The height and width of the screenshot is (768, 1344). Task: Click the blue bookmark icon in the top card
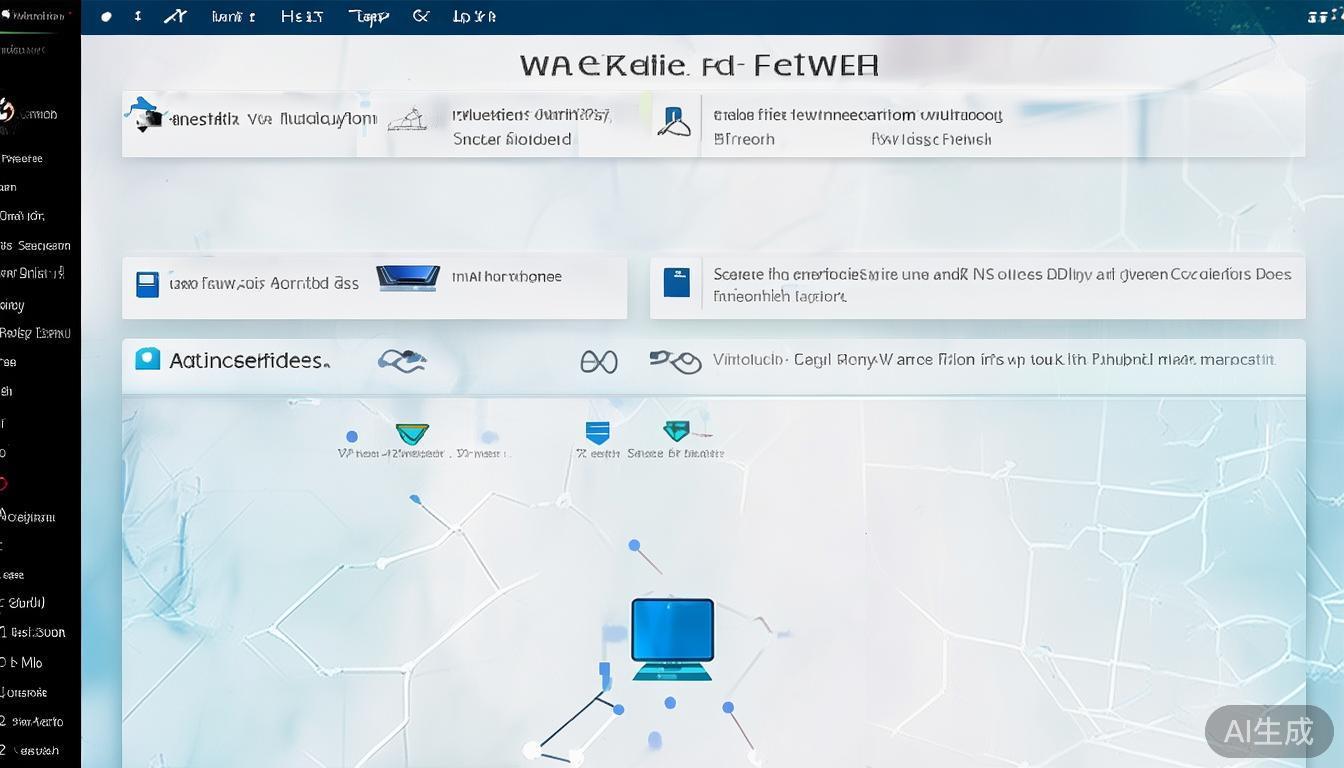click(674, 122)
